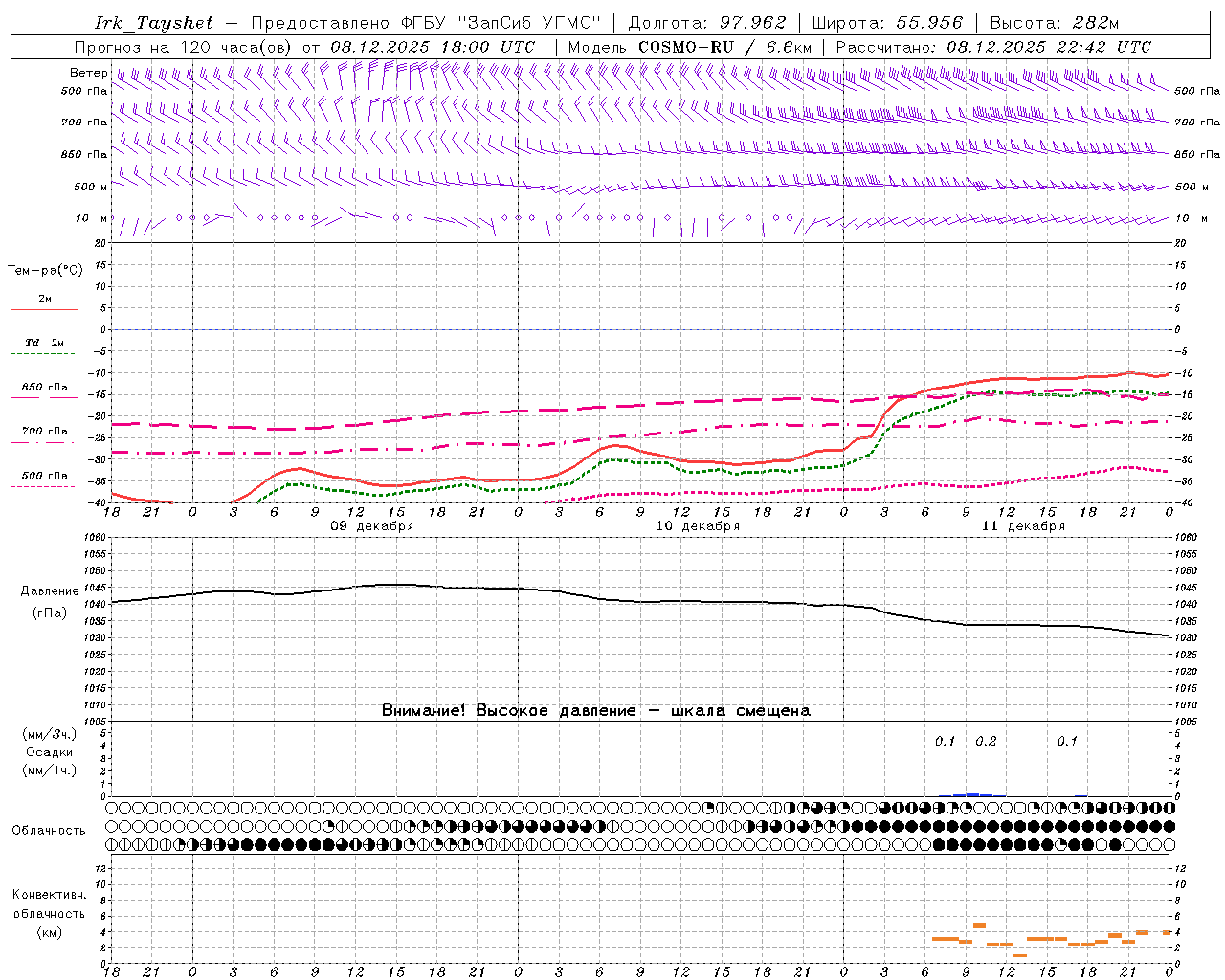This screenshot has width=1225, height=980.
Task: Click the Высота: 282м value
Action: [x=1054, y=23]
